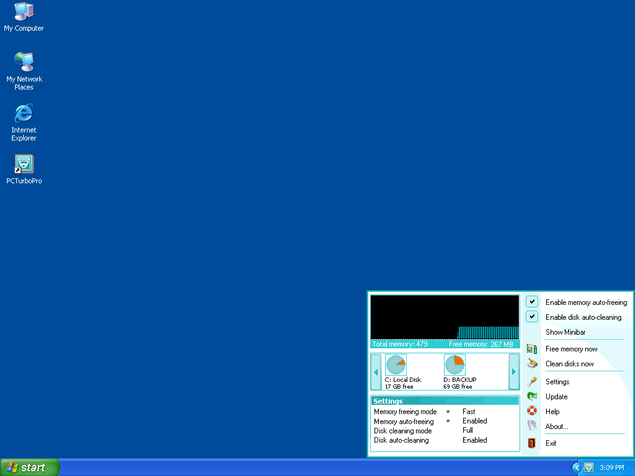Click PCTurboPro system tray icon
This screenshot has height=476, width=635.
[x=590, y=467]
